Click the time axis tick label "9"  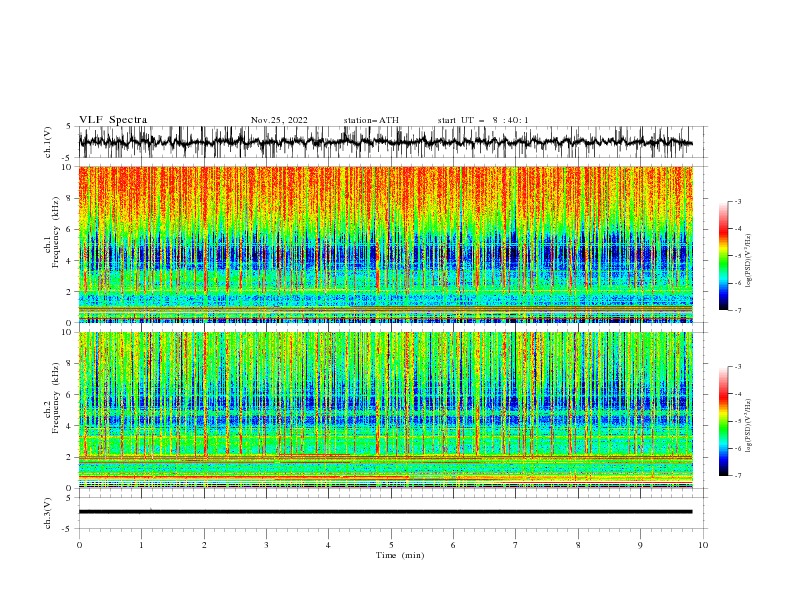point(640,545)
